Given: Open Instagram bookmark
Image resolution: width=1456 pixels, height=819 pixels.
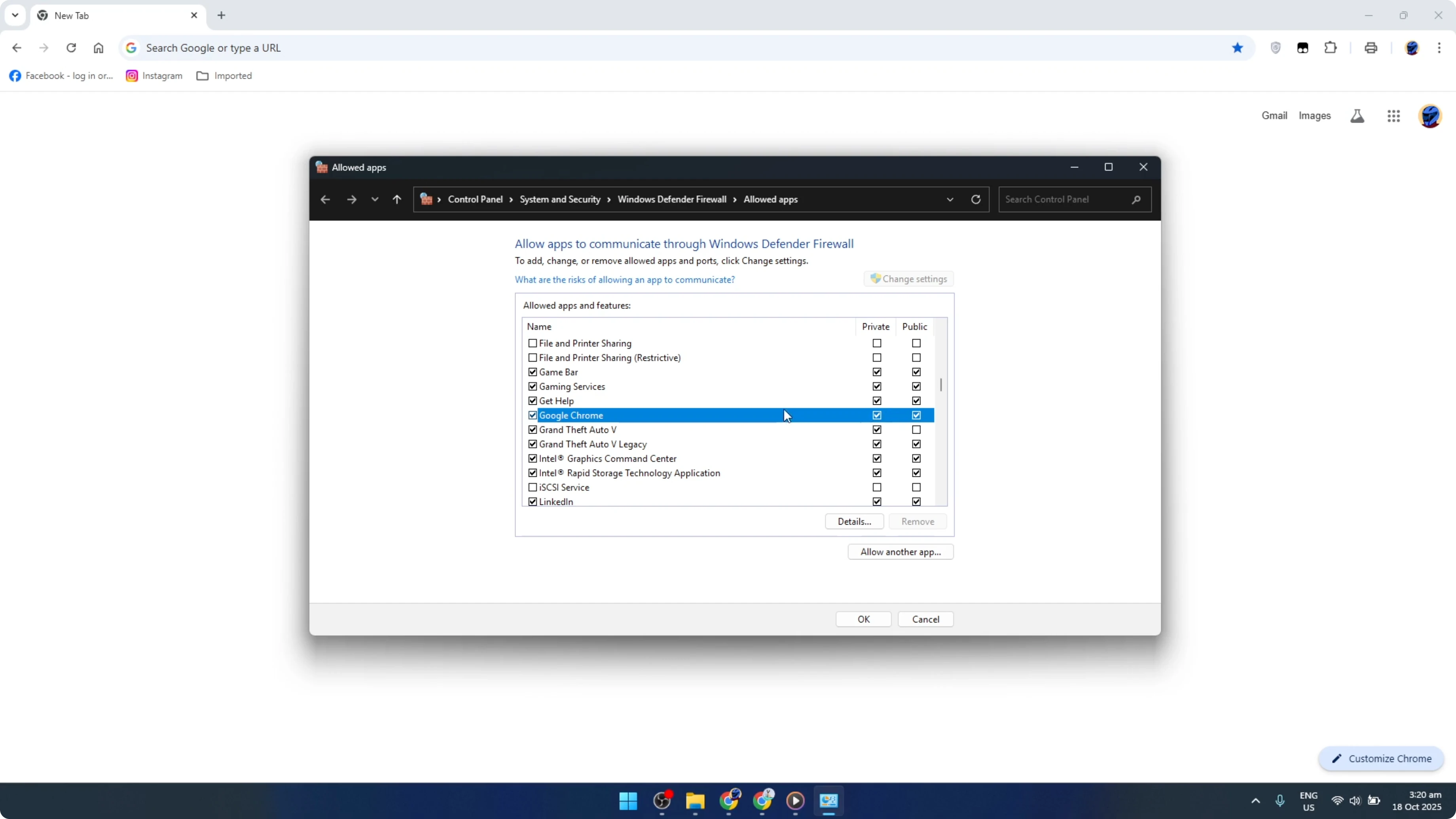Looking at the screenshot, I should click(x=154, y=76).
